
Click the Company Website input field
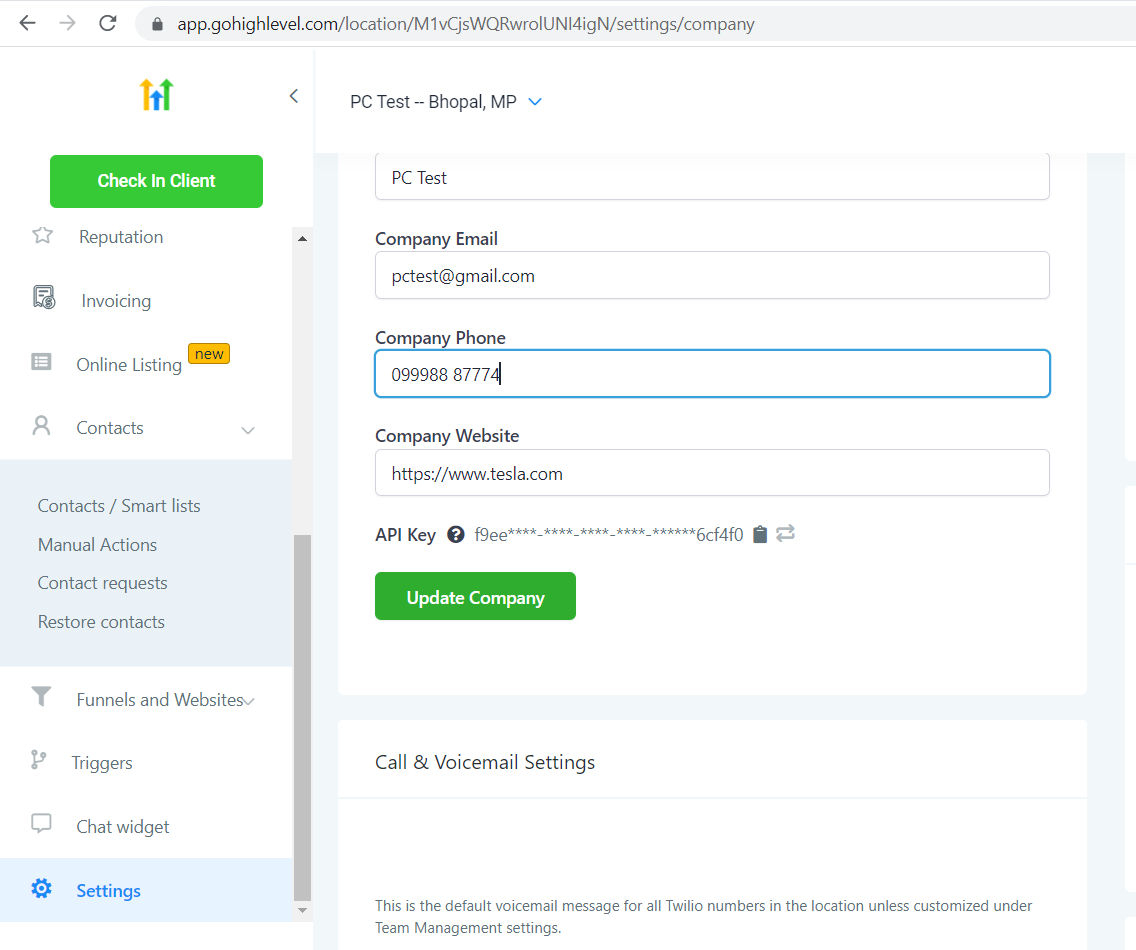pyautogui.click(x=712, y=473)
